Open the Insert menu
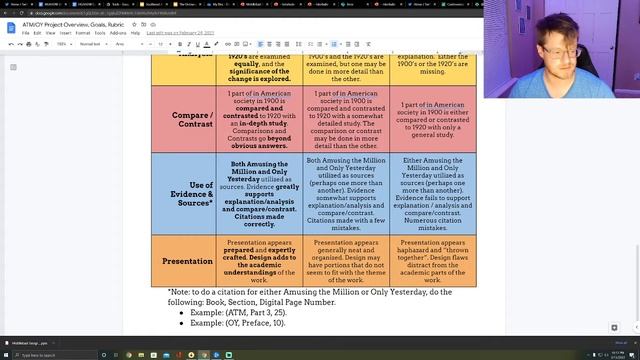 click(x=65, y=33)
